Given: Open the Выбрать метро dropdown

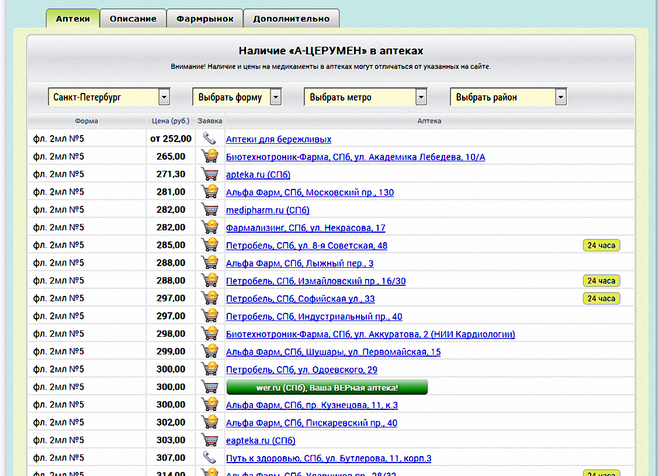Looking at the screenshot, I should (x=365, y=97).
